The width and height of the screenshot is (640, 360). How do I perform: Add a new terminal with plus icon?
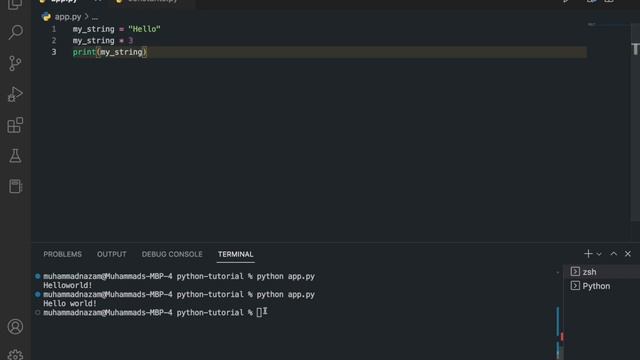(588, 254)
